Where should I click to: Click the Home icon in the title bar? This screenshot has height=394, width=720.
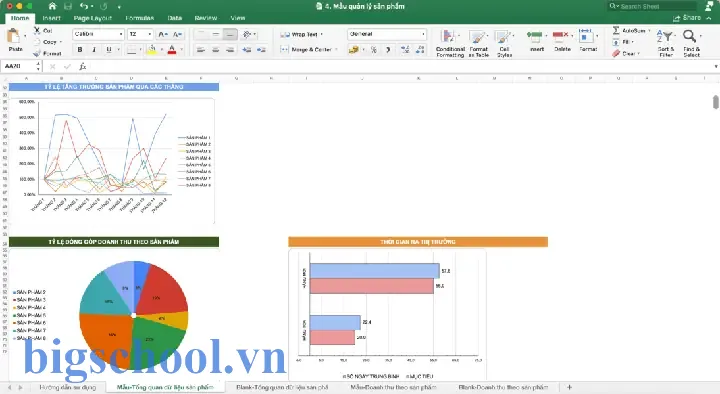click(x=52, y=6)
